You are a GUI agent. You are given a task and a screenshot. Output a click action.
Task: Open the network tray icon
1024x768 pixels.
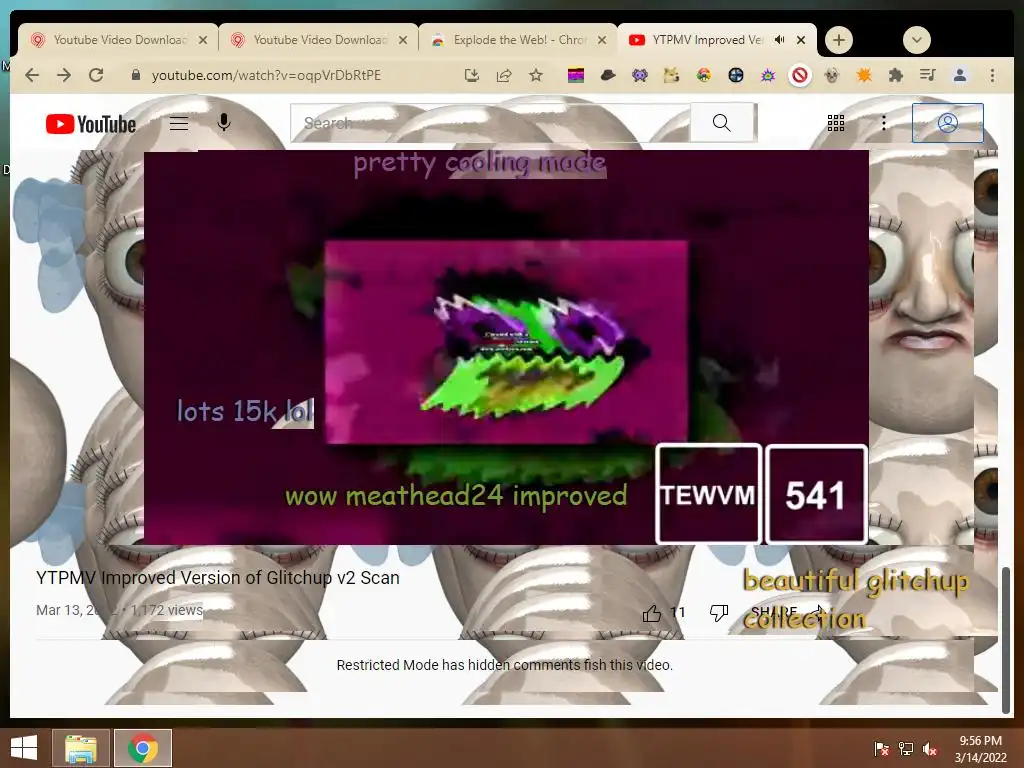906,748
